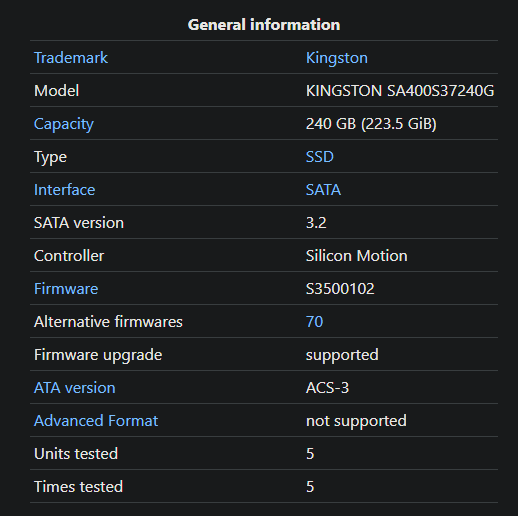
Task: Select the Times tested value 5
Action: (310, 487)
